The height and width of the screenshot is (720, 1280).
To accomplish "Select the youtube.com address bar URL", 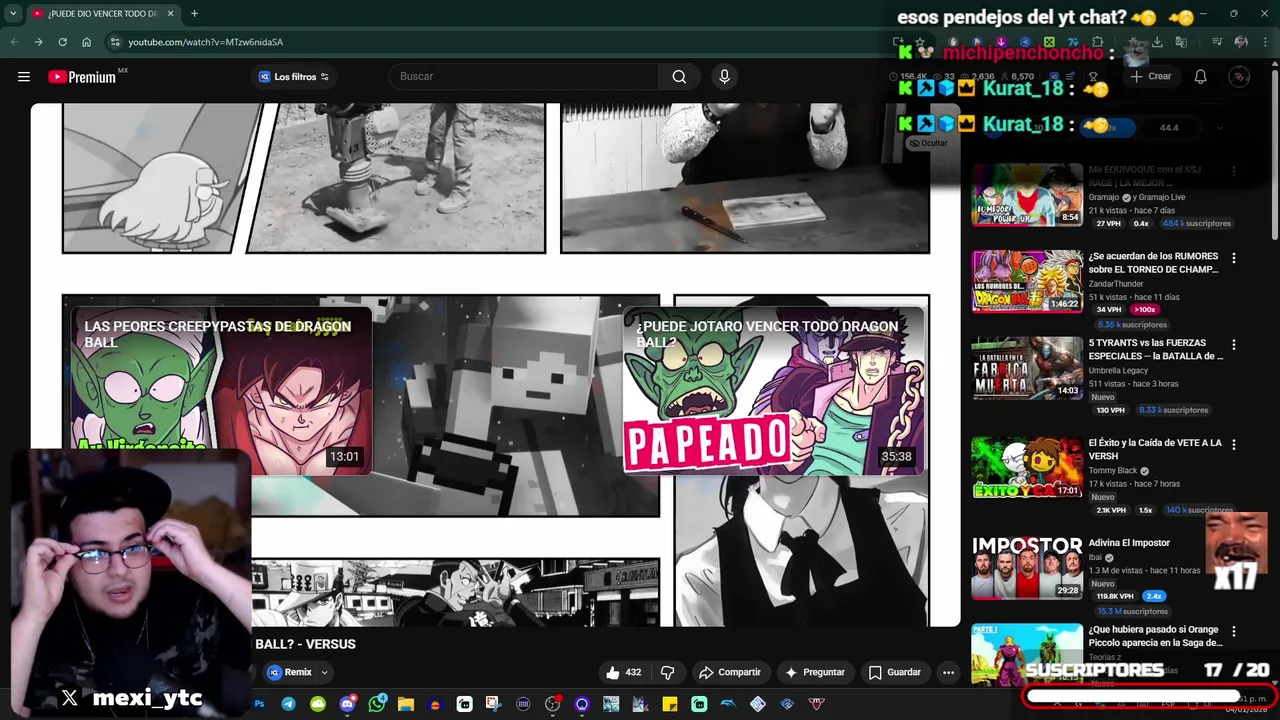I will (205, 42).
